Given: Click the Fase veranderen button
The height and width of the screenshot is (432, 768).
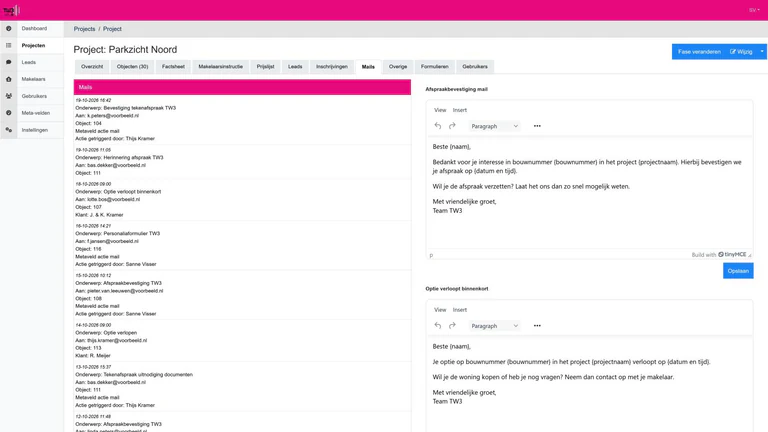Looking at the screenshot, I should (x=699, y=51).
